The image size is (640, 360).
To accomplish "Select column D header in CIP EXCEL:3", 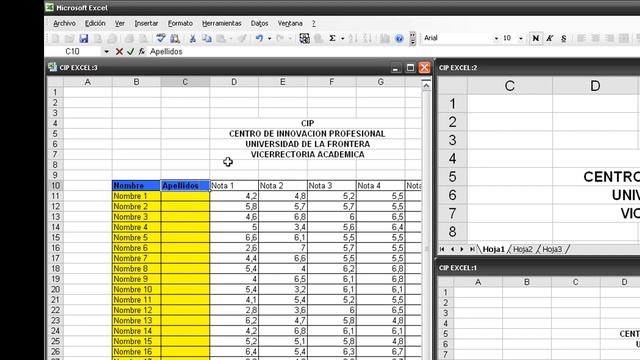I will click(x=234, y=82).
